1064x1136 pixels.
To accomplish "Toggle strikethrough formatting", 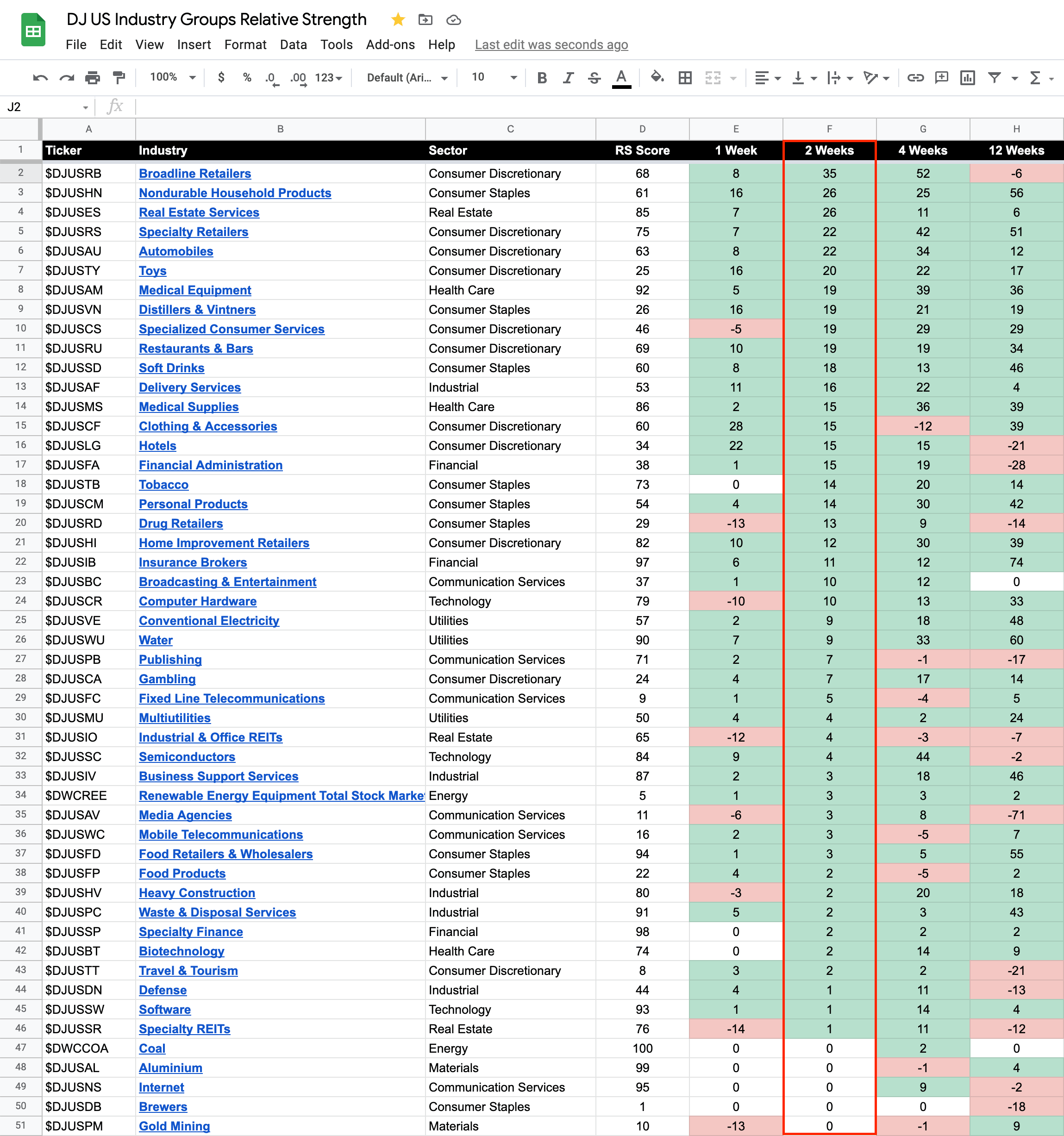I will pyautogui.click(x=595, y=78).
